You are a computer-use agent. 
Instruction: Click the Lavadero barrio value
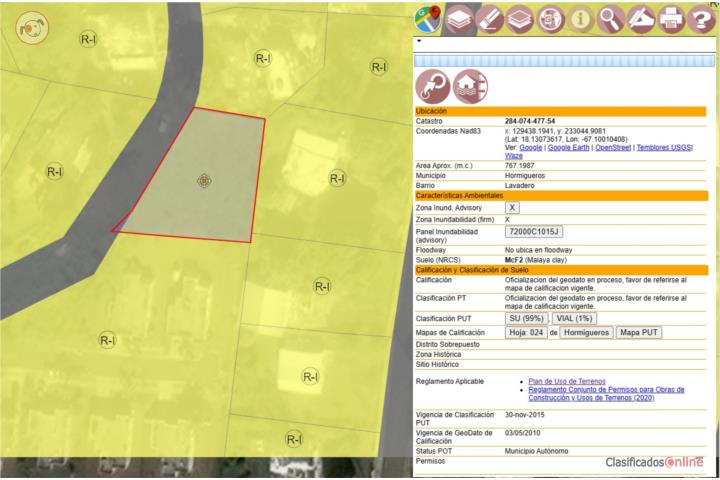coord(519,186)
